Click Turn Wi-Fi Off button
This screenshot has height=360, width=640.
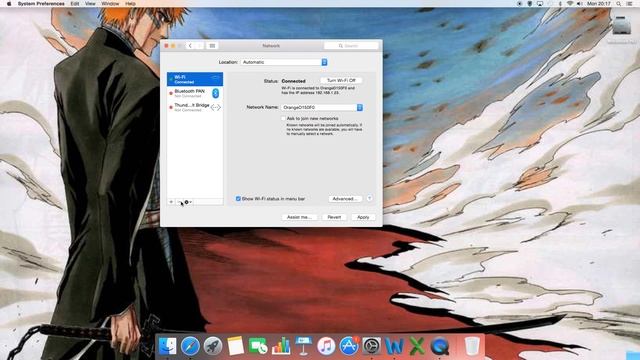click(341, 80)
